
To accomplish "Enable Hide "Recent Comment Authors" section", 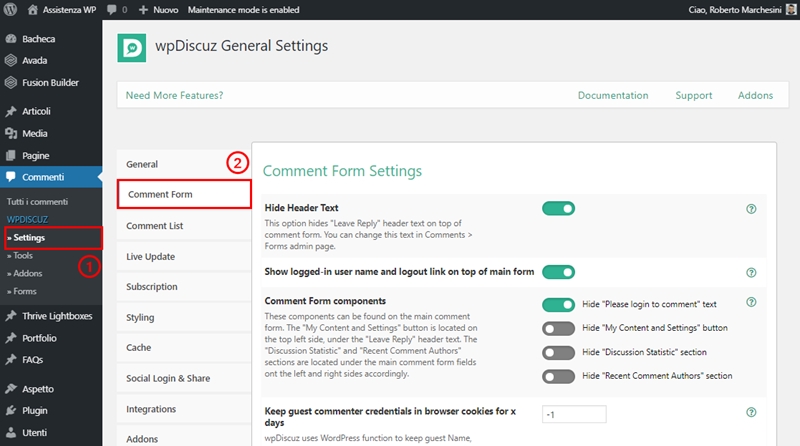I will [x=558, y=377].
